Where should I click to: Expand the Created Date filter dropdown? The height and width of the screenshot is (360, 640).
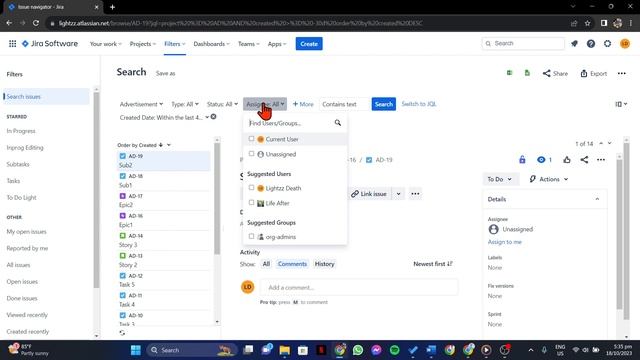point(164,117)
